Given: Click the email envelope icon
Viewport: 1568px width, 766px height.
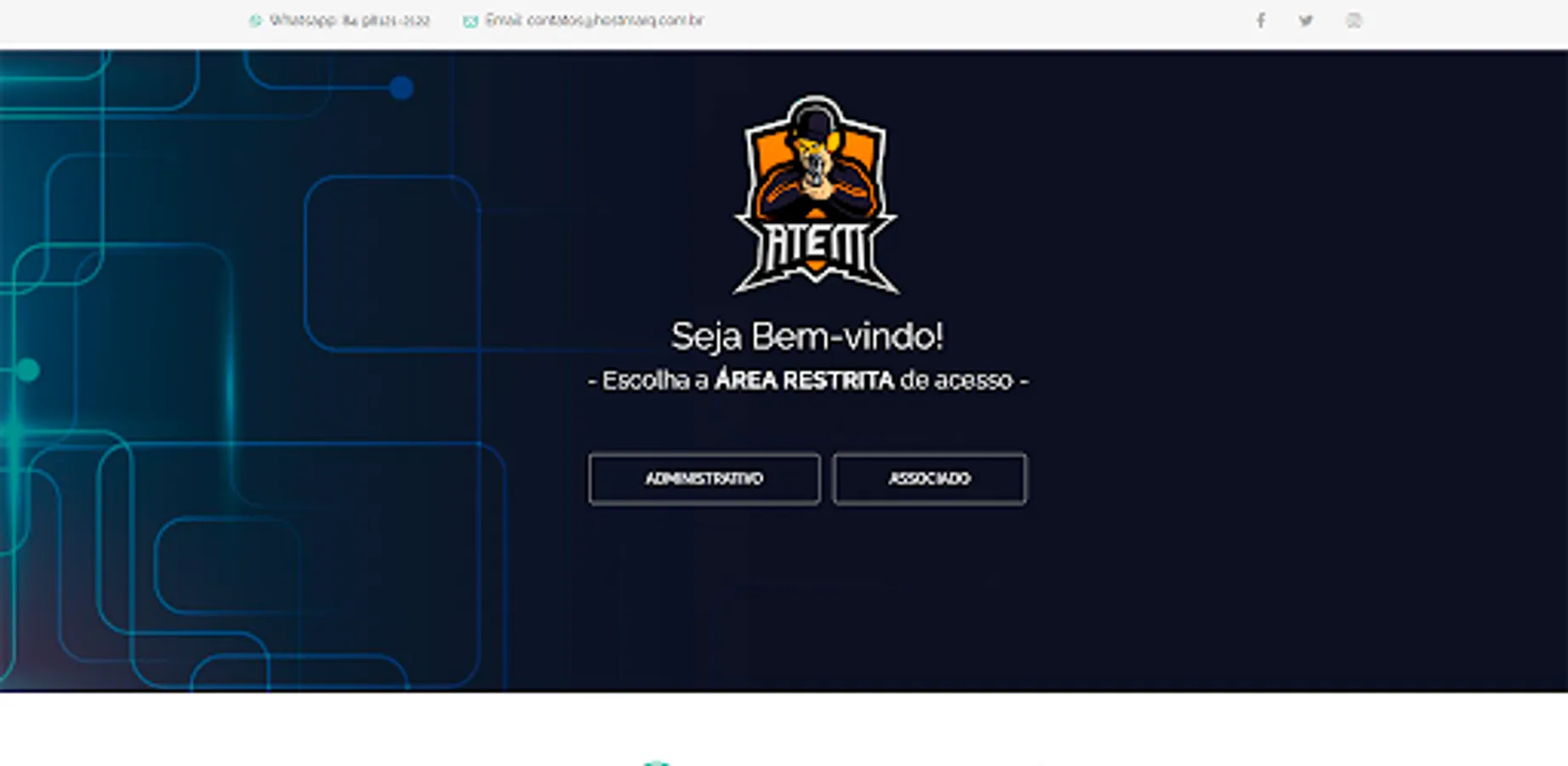Looking at the screenshot, I should [x=470, y=21].
